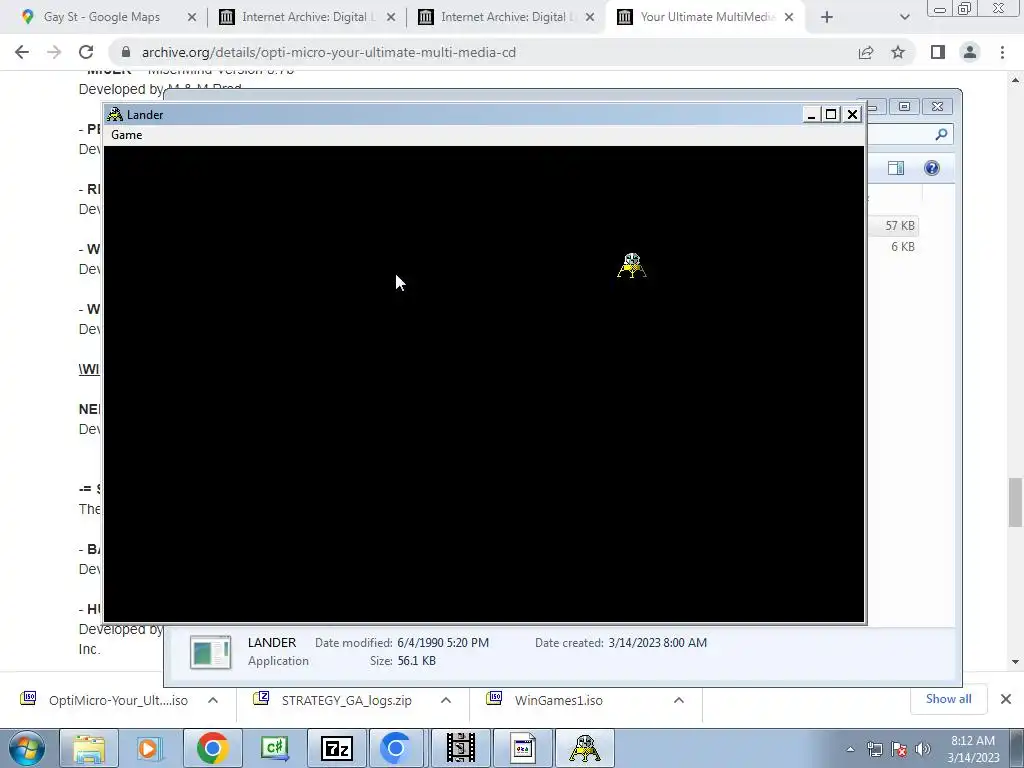Toggle Chrome side panel
1024x768 pixels.
point(938,52)
